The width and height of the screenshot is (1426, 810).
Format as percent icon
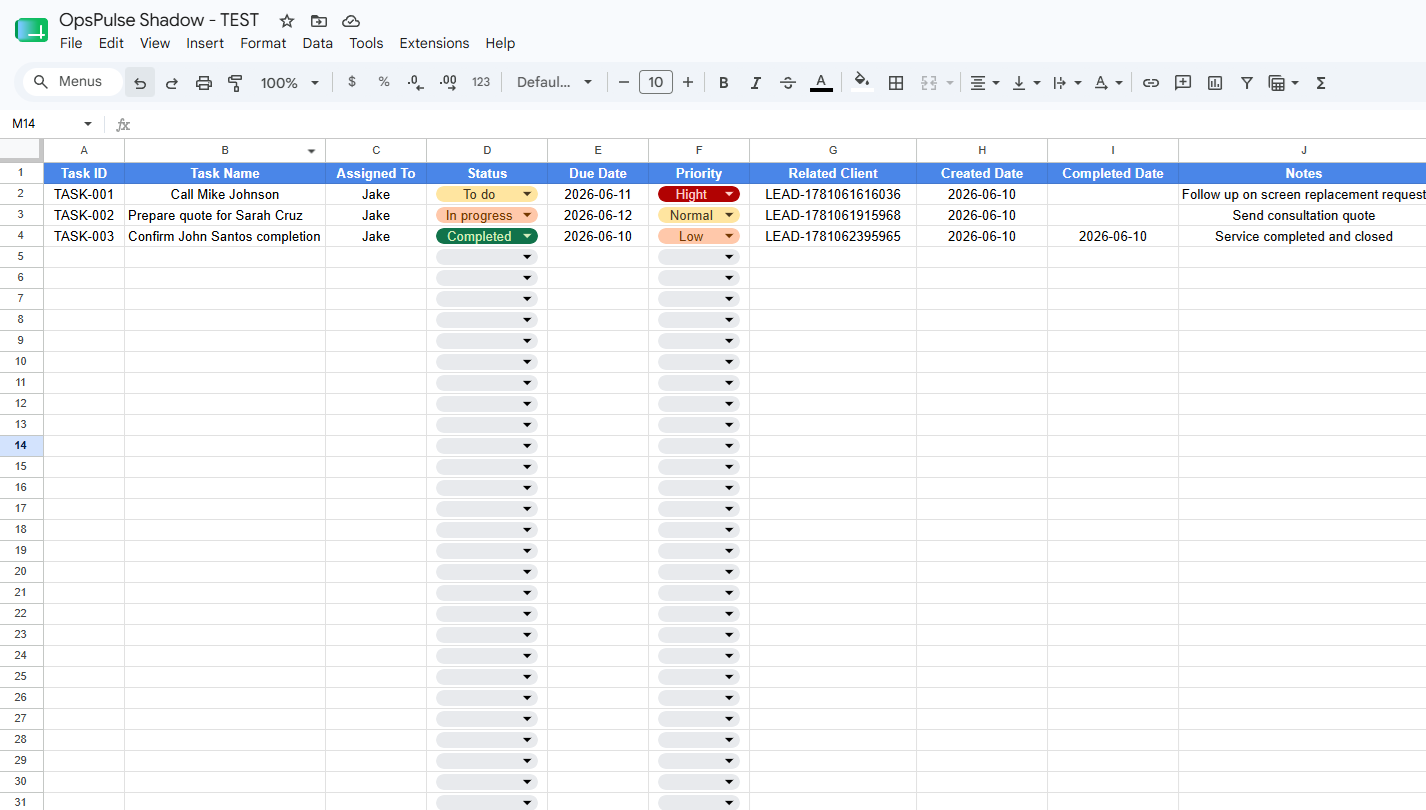pos(384,82)
